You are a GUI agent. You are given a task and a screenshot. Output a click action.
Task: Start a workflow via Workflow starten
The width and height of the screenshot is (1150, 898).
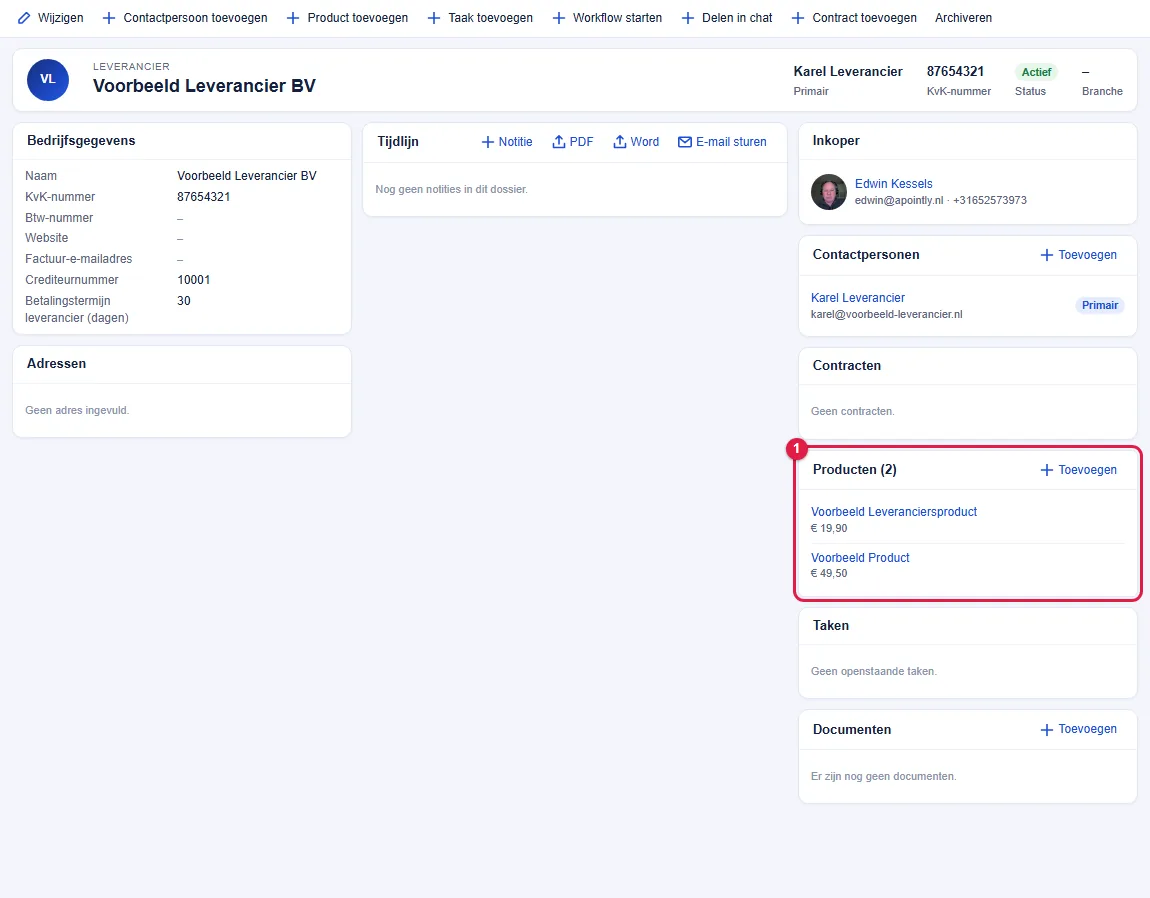(607, 18)
